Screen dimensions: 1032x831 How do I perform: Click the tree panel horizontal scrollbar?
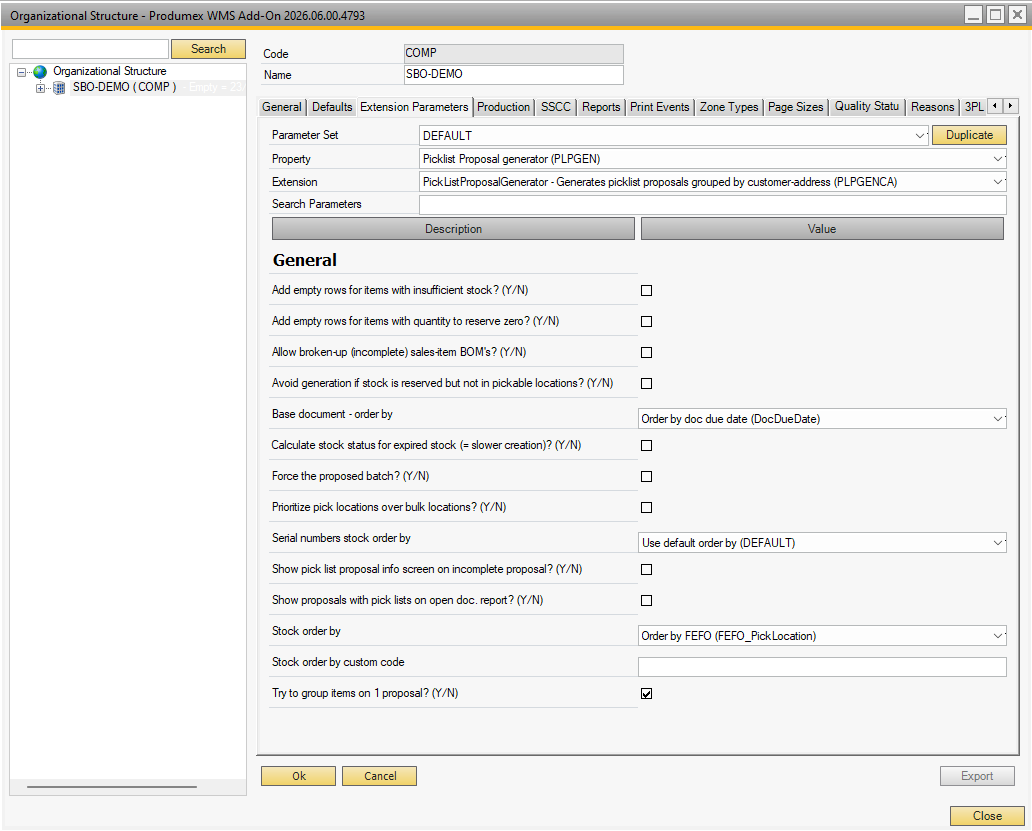click(112, 786)
